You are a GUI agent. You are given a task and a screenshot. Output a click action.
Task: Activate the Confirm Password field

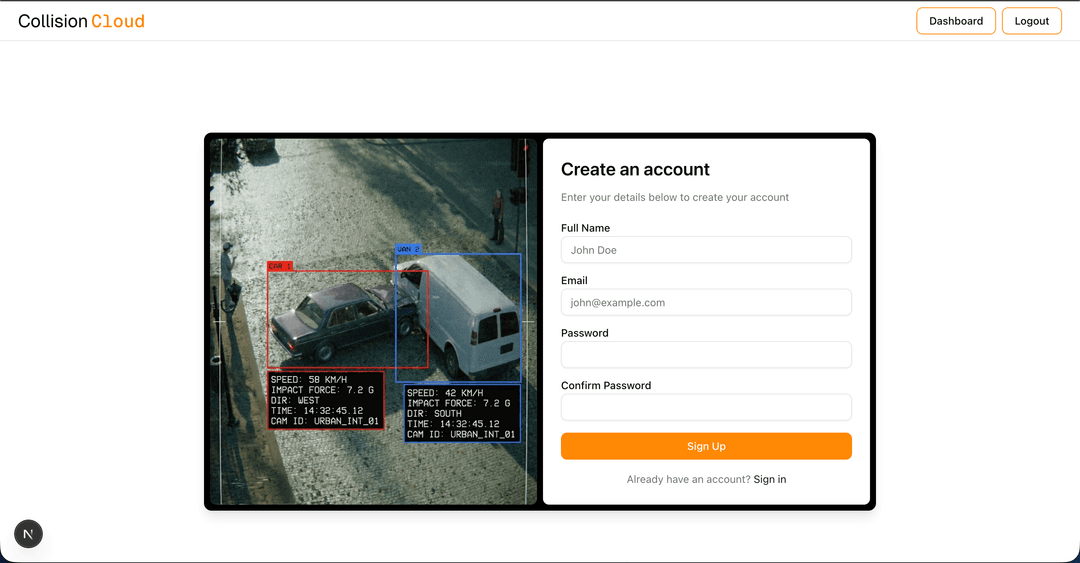coord(706,407)
